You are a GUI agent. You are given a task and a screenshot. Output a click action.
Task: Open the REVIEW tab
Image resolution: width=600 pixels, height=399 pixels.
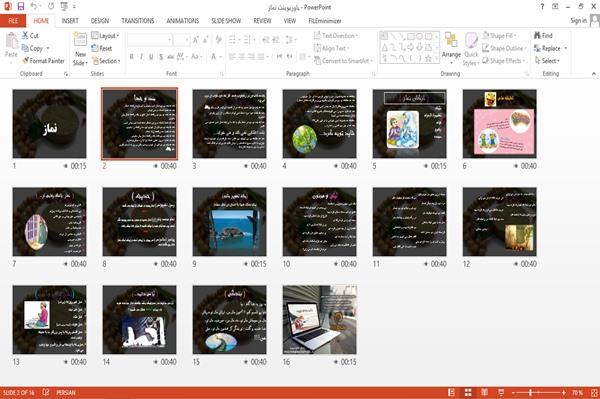point(262,21)
